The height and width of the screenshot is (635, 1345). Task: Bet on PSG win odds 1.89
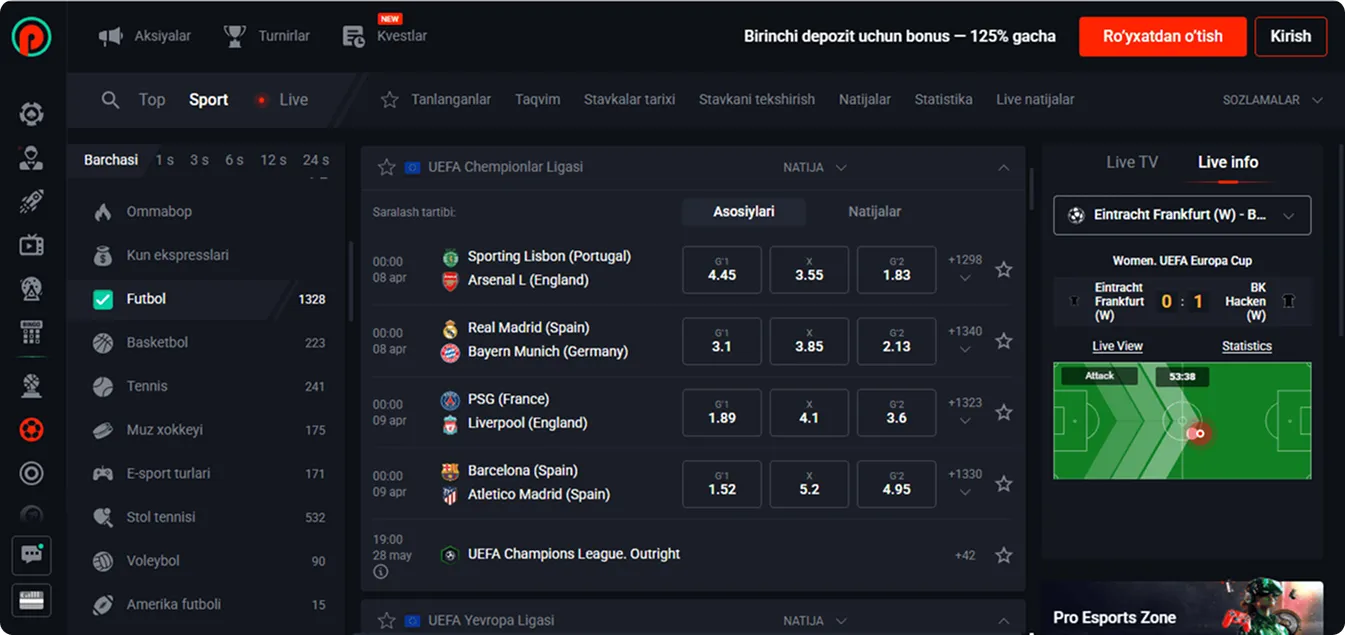(x=722, y=412)
